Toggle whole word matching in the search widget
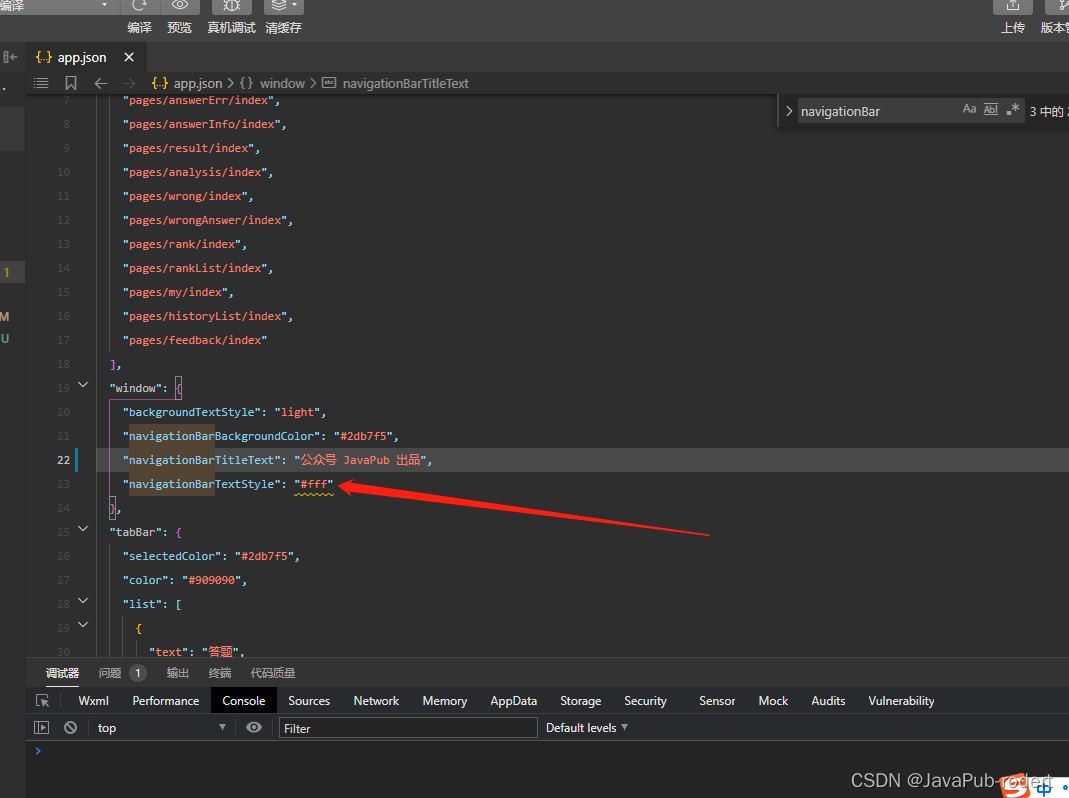This screenshot has width=1069, height=798. click(990, 108)
